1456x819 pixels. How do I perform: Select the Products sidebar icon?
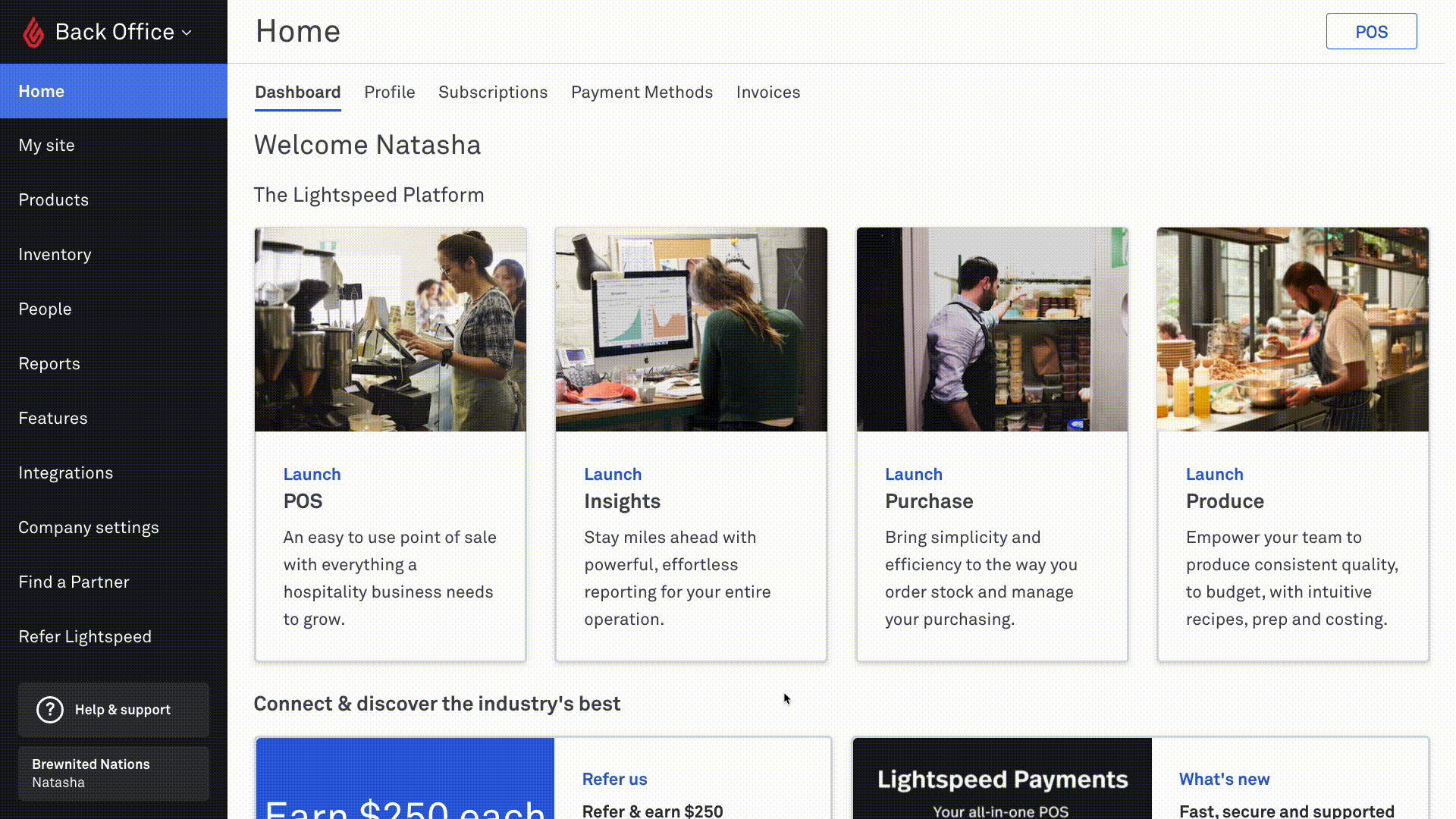53,200
